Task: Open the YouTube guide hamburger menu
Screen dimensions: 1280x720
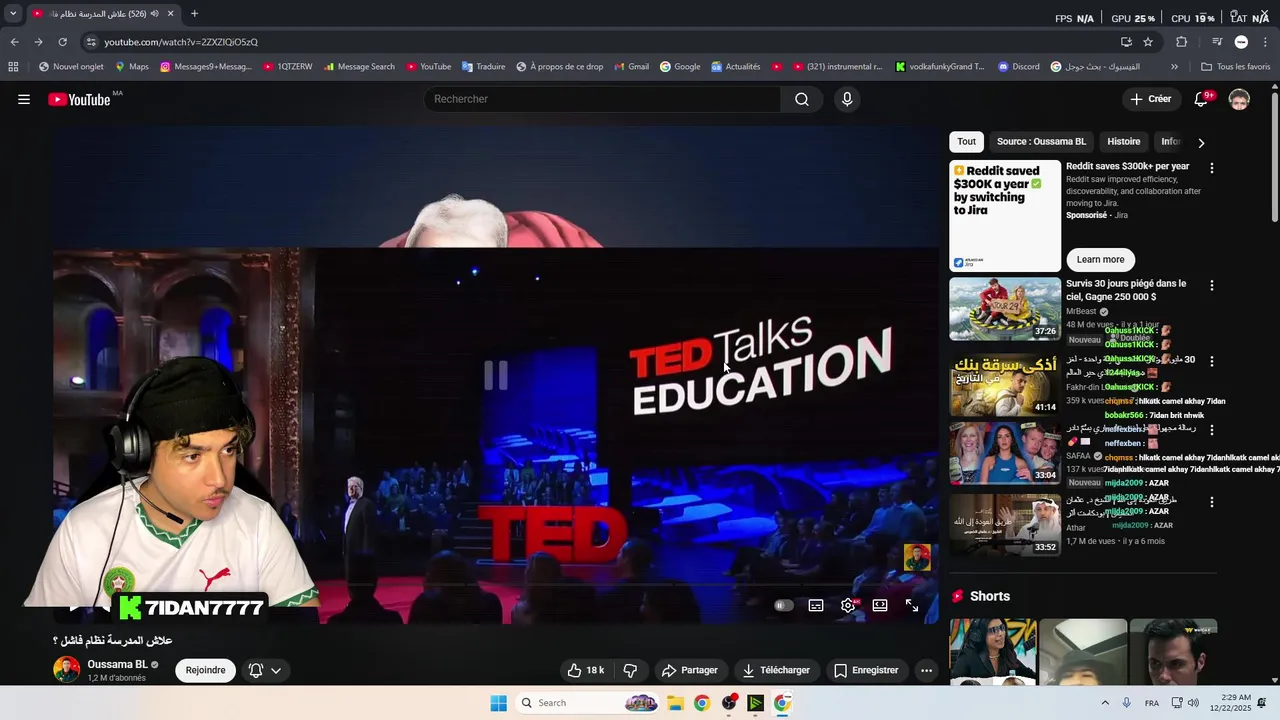Action: [24, 99]
